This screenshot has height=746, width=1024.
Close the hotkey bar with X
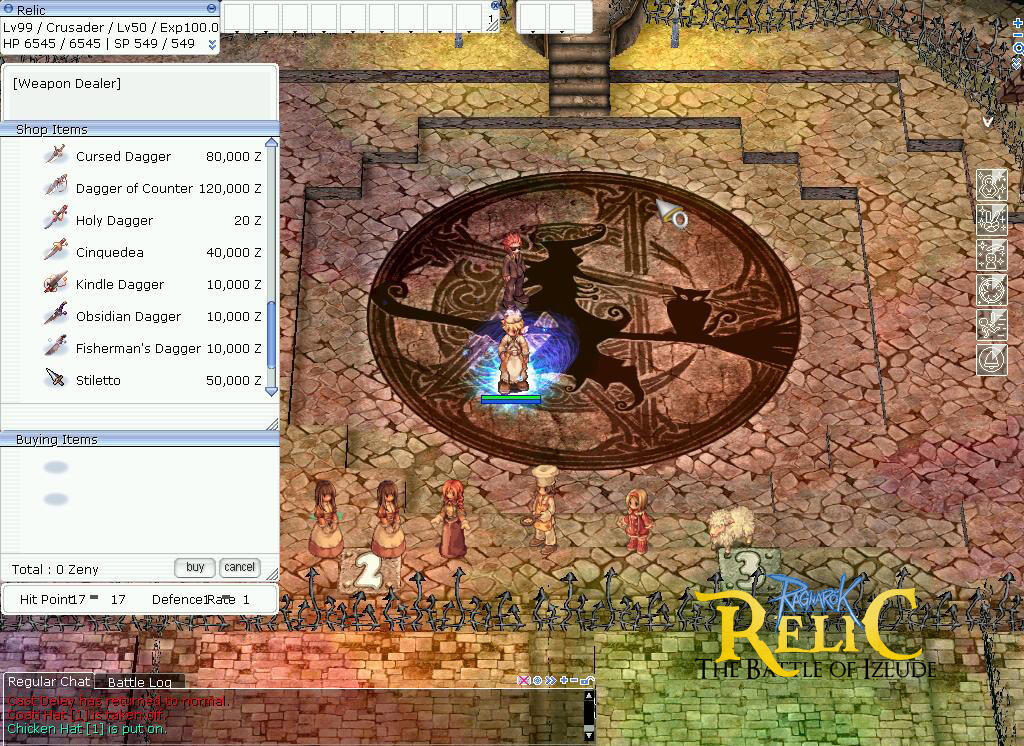point(496,5)
